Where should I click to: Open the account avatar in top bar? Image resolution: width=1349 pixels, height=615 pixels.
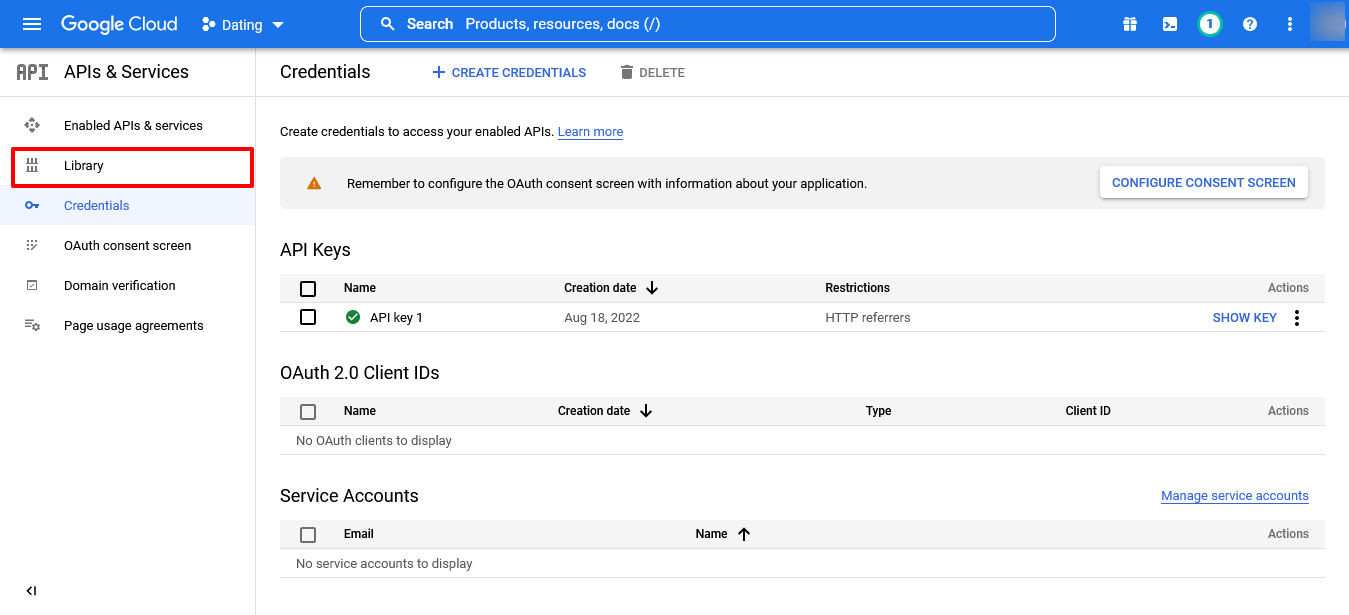point(1329,24)
